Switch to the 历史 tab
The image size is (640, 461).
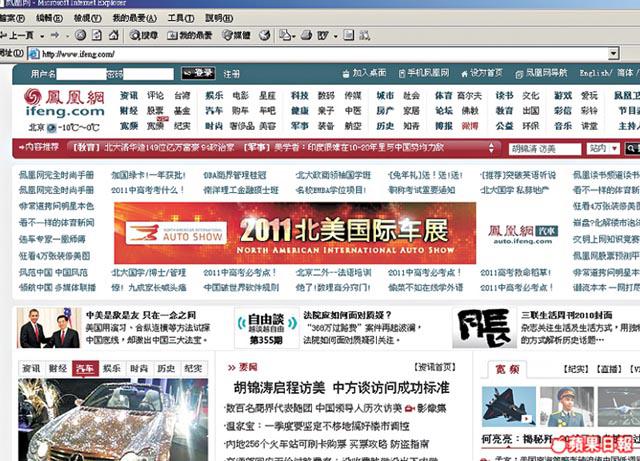click(166, 369)
